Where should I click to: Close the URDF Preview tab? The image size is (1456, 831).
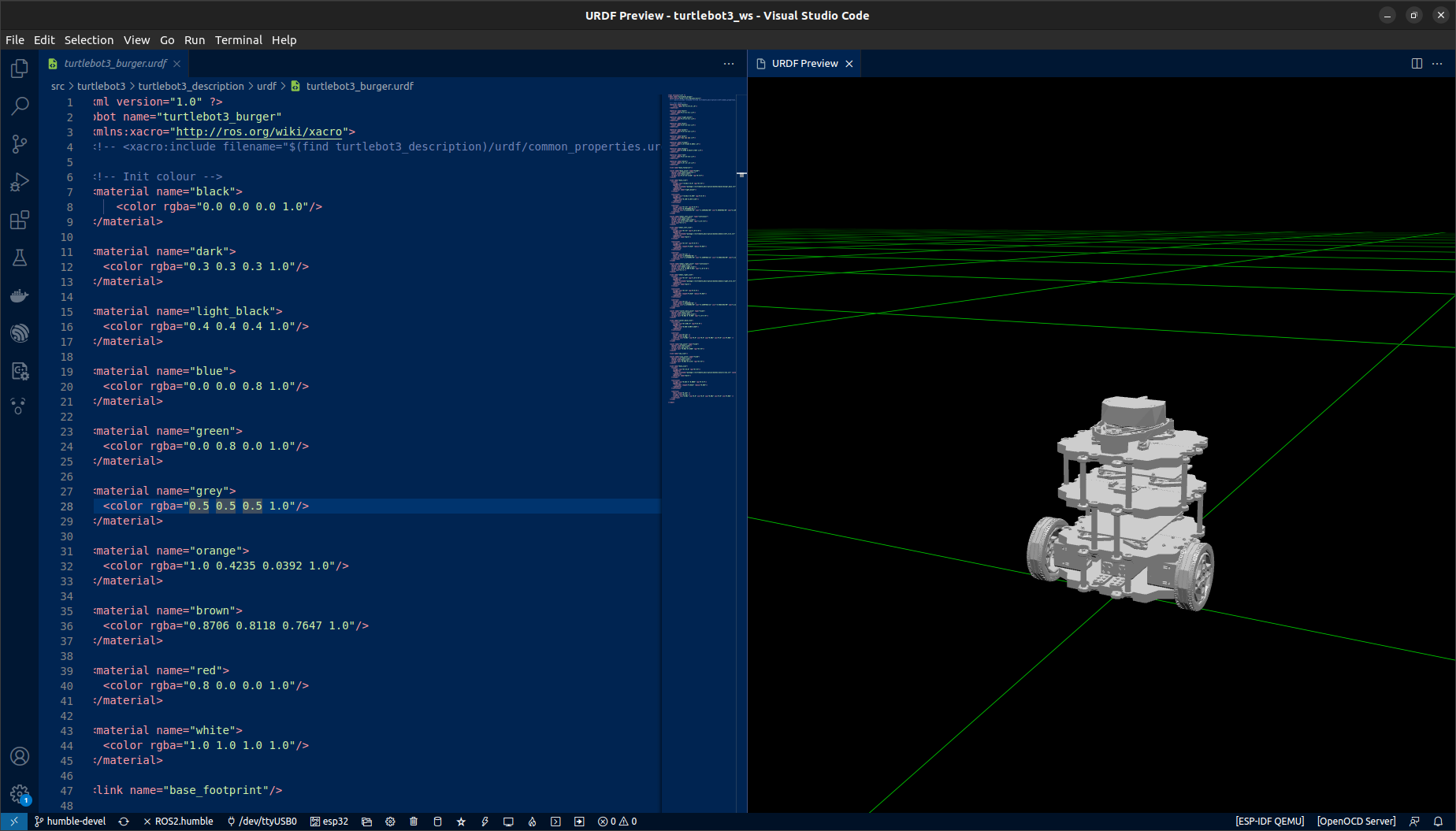(x=849, y=64)
